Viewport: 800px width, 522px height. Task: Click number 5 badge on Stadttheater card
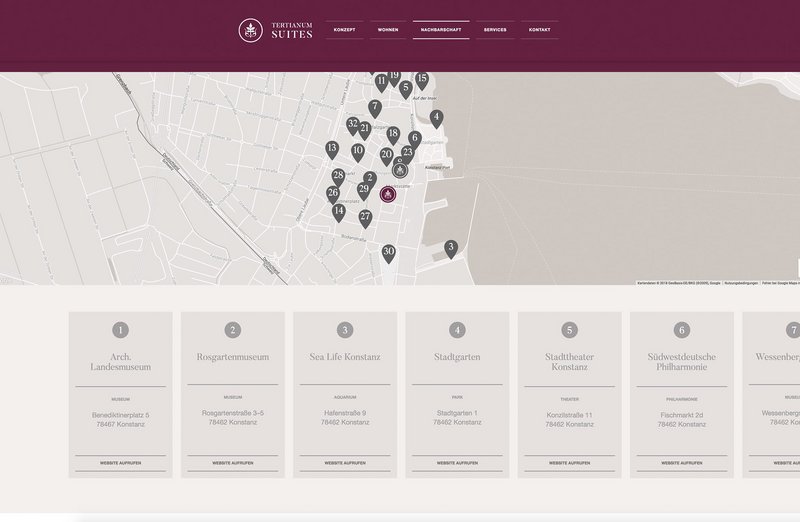[x=569, y=330]
